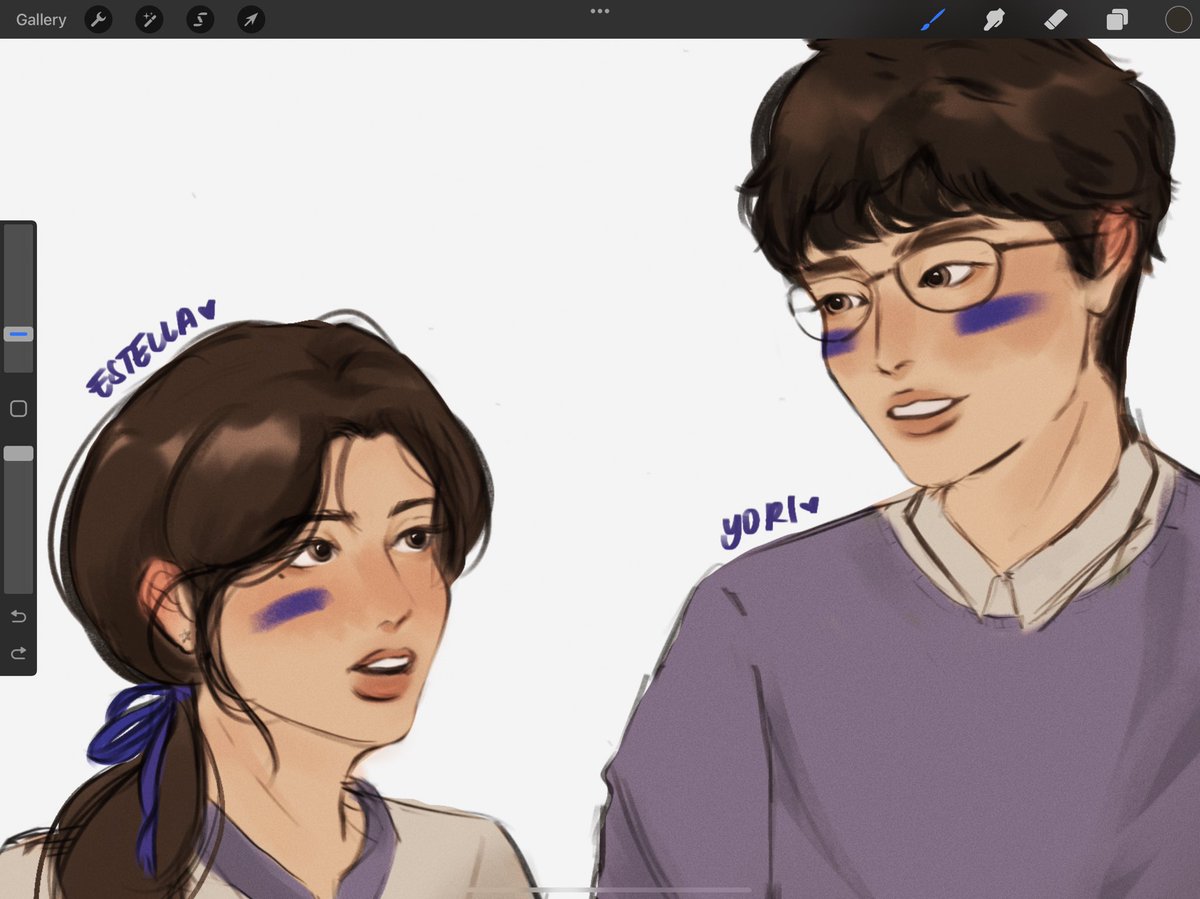Viewport: 1200px width, 899px height.
Task: Undo the last stroke
Action: (18, 616)
